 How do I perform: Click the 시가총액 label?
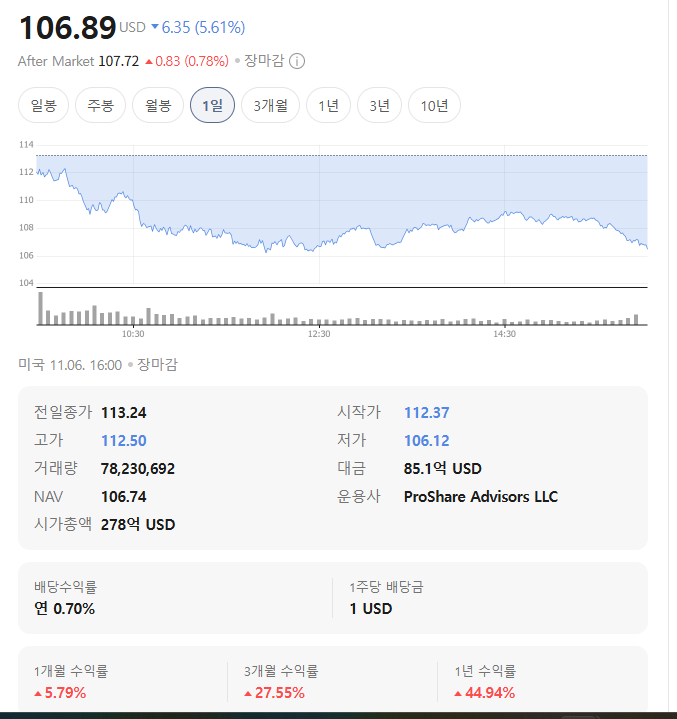click(63, 524)
